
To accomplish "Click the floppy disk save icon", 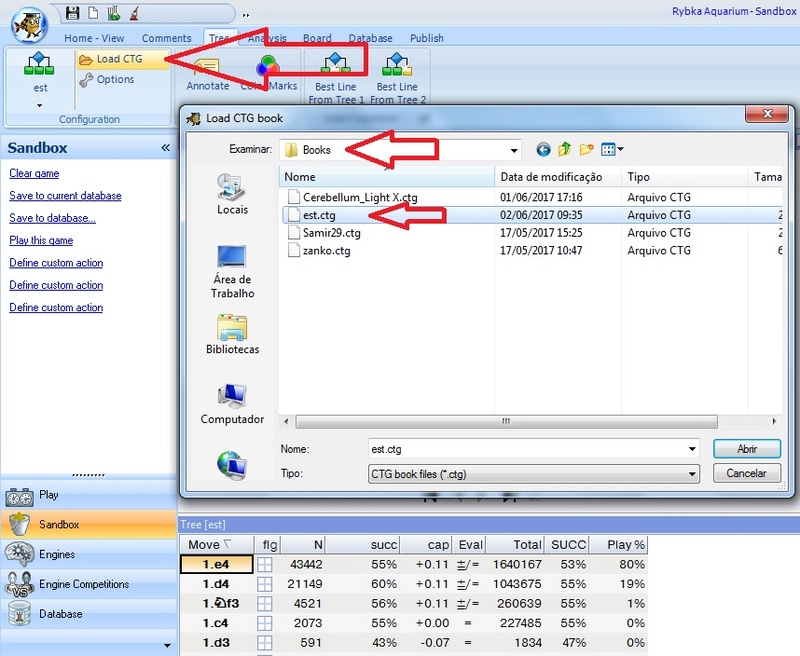I will coord(72,13).
